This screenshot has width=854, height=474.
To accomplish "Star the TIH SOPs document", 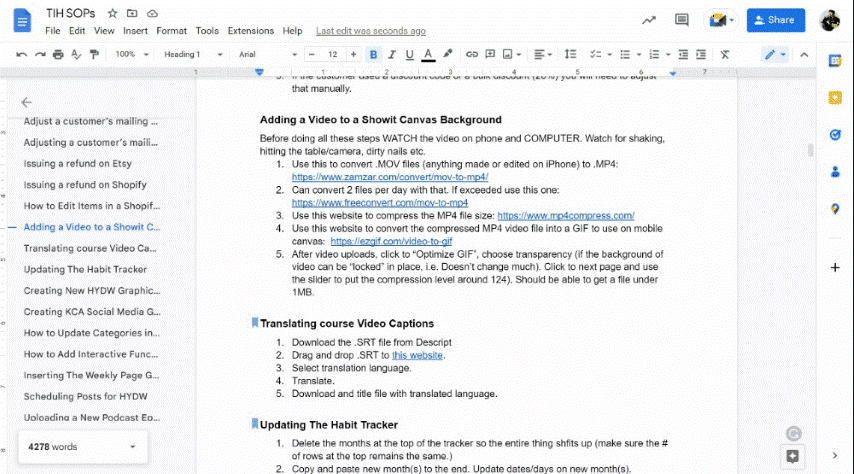I will [112, 13].
